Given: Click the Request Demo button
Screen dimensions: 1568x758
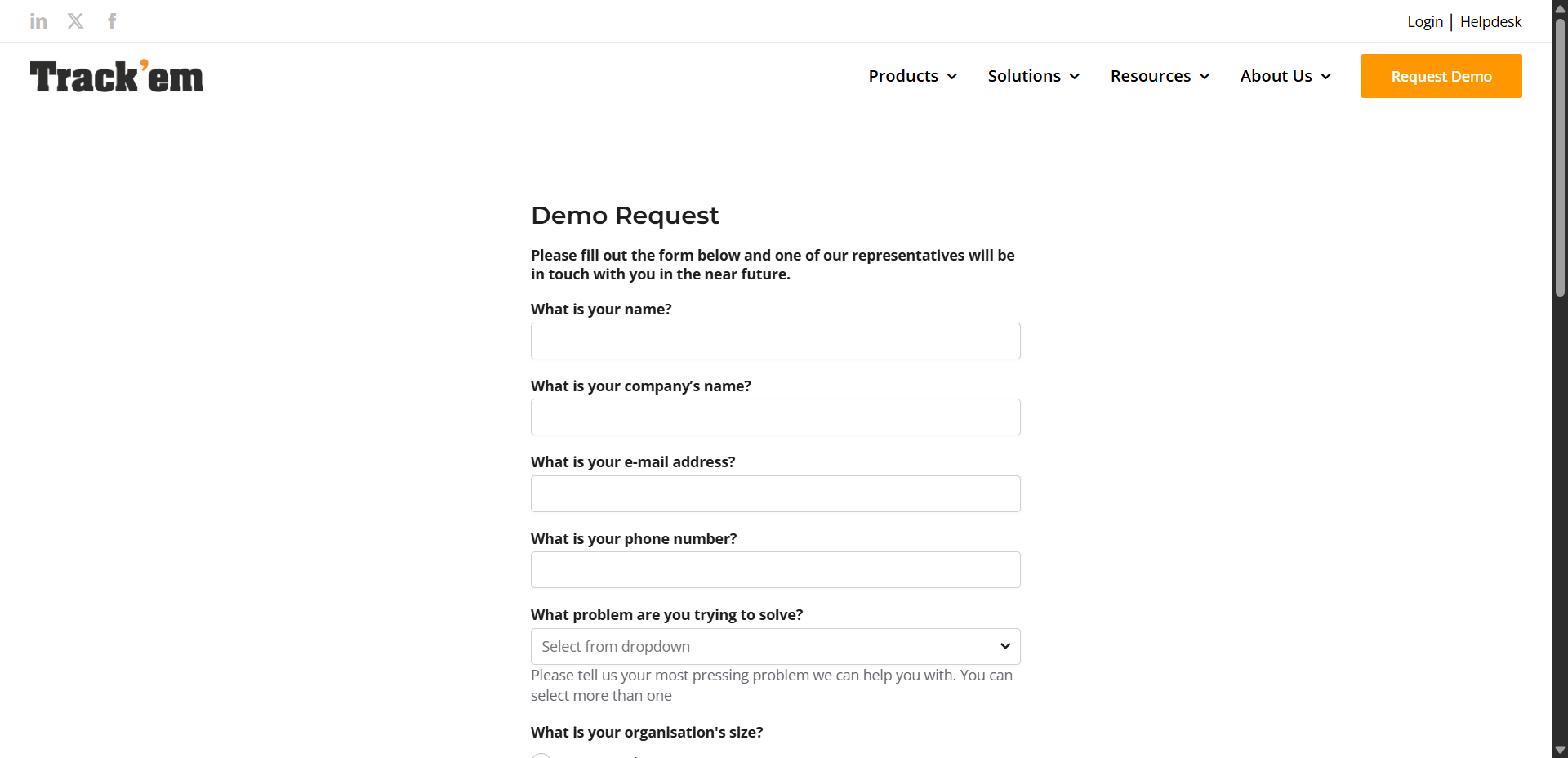Looking at the screenshot, I should coord(1441,76).
